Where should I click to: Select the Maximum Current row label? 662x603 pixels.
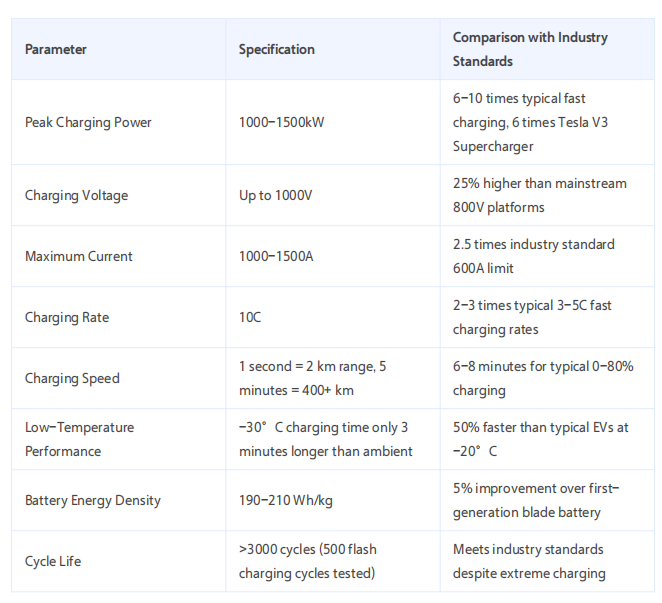pyautogui.click(x=79, y=256)
